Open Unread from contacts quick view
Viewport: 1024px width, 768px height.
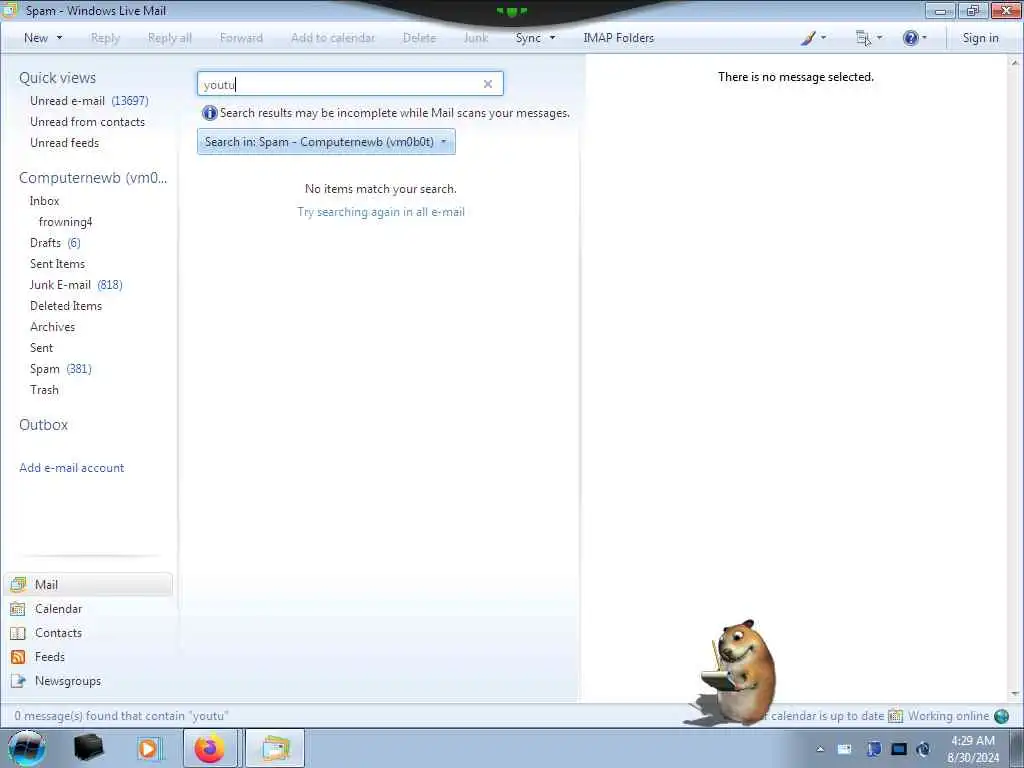88,121
